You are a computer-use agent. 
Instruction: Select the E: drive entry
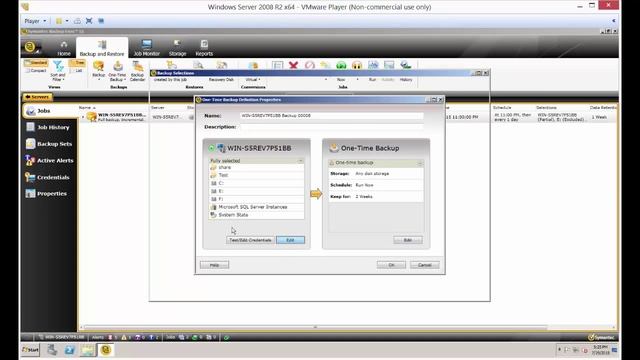(x=256, y=191)
